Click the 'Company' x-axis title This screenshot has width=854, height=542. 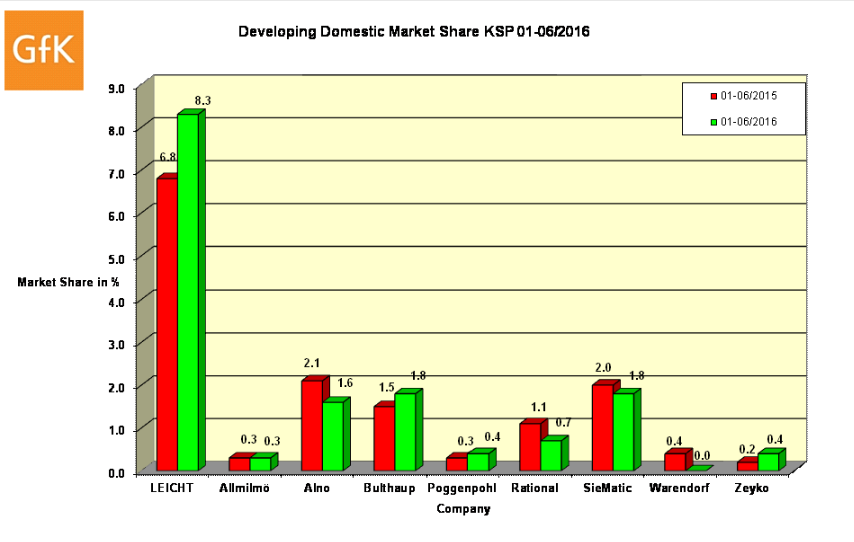click(x=463, y=509)
